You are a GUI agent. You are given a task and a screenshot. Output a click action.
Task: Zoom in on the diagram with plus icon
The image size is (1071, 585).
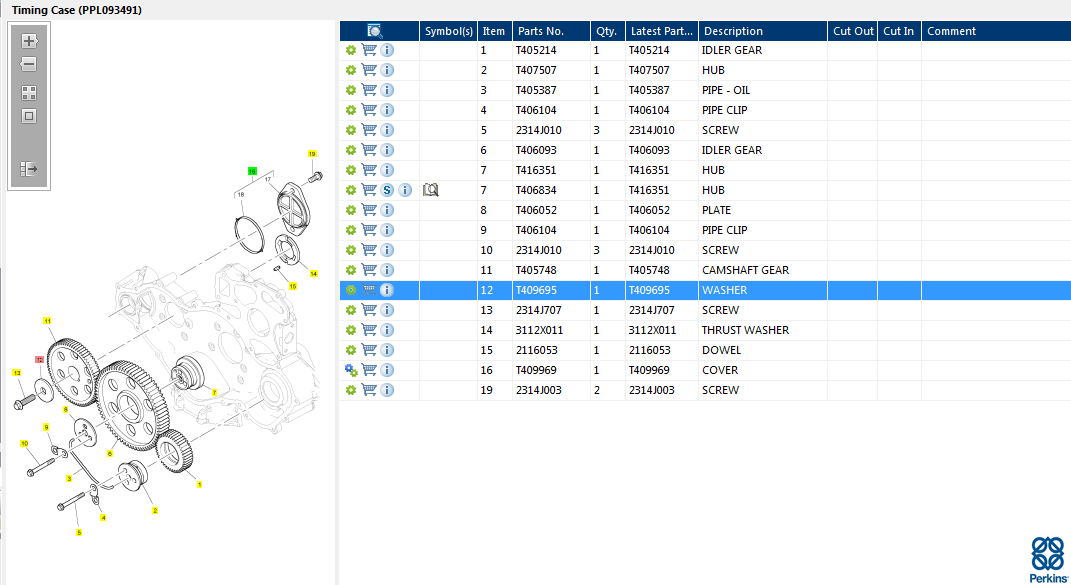pyautogui.click(x=29, y=41)
